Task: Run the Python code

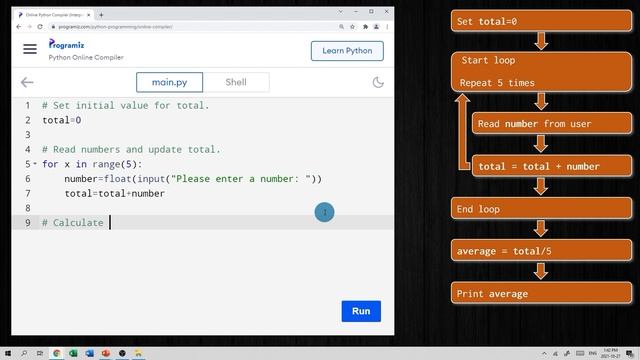Action: (x=361, y=311)
